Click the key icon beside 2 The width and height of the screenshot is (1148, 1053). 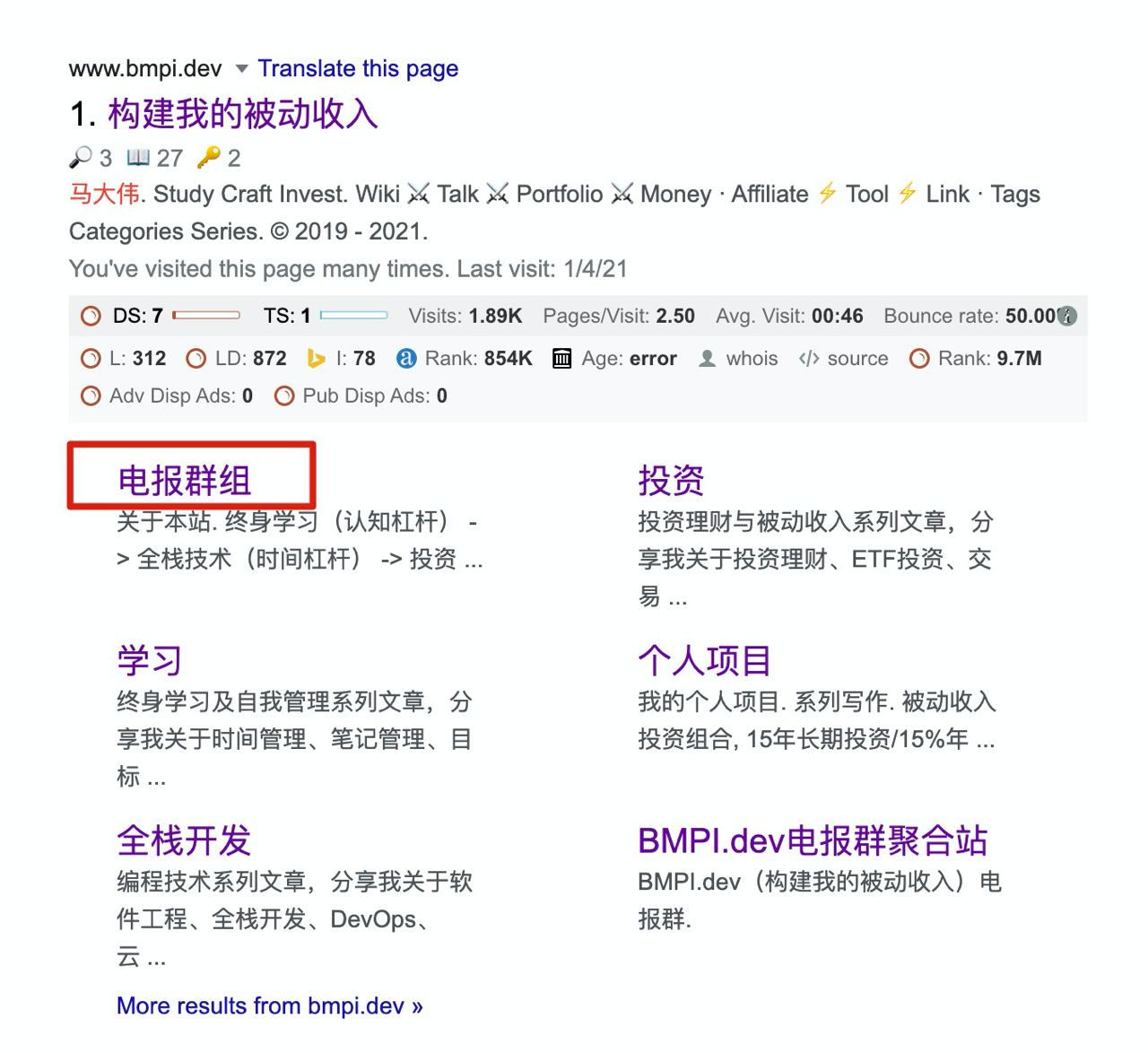(x=208, y=158)
